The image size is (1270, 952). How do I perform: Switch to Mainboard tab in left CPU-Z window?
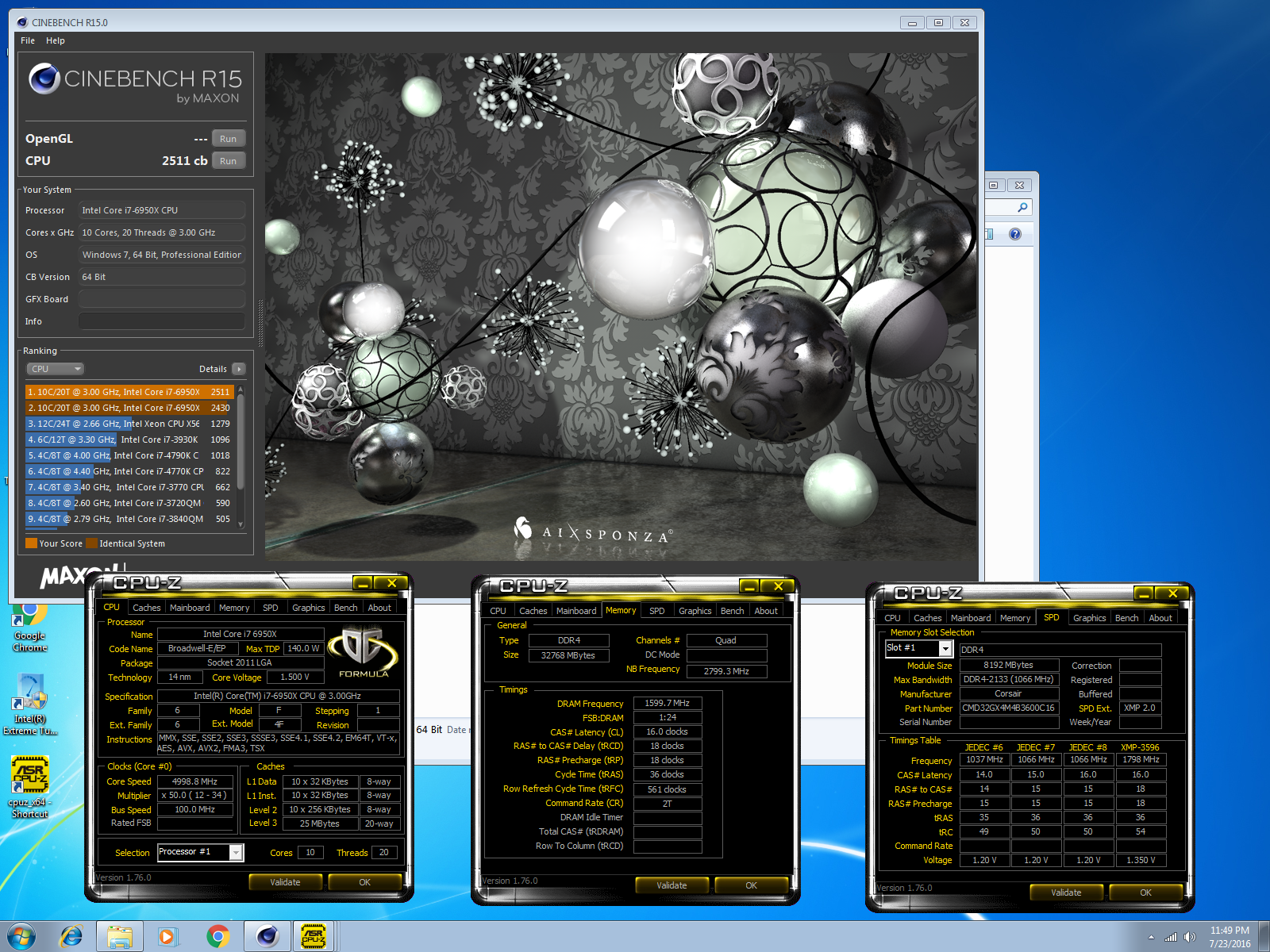tap(190, 608)
